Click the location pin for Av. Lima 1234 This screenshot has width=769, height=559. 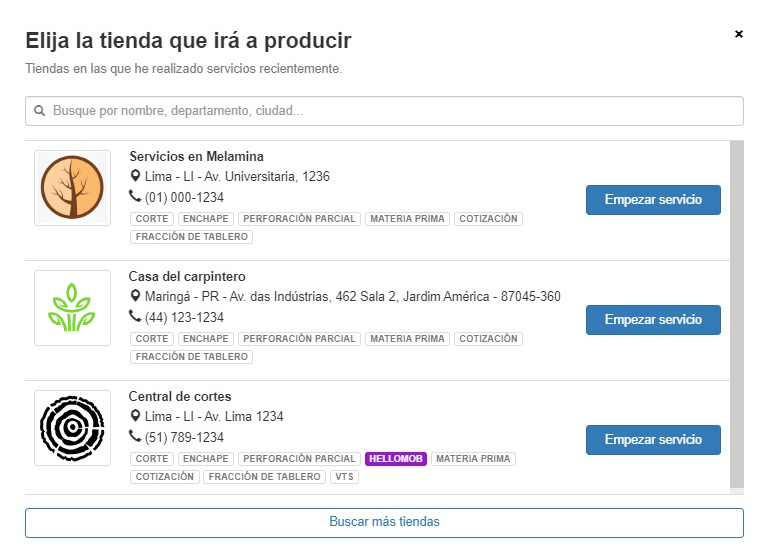point(135,417)
